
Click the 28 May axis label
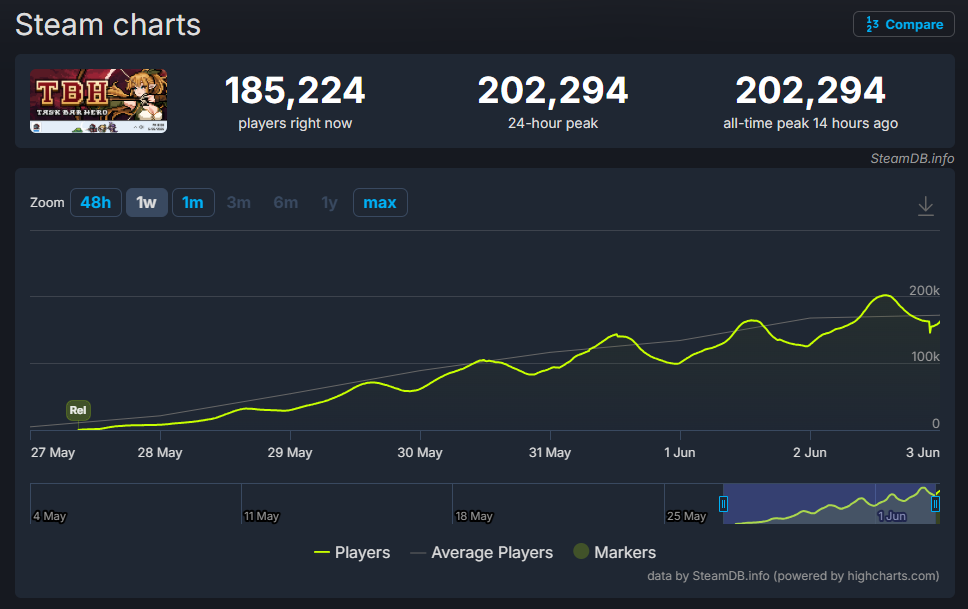point(160,453)
